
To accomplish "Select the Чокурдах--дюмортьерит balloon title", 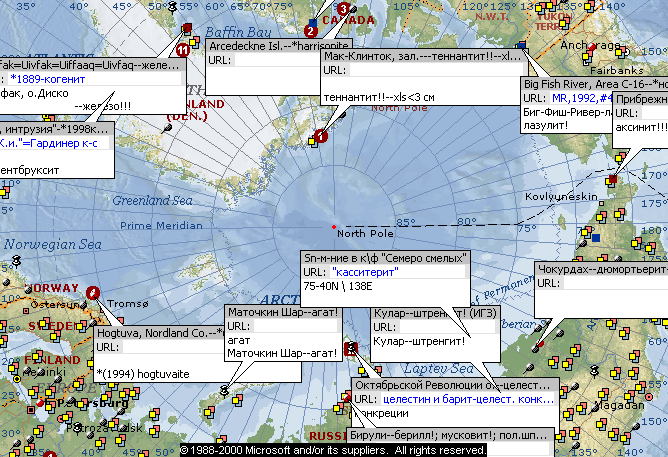I will tap(602, 269).
